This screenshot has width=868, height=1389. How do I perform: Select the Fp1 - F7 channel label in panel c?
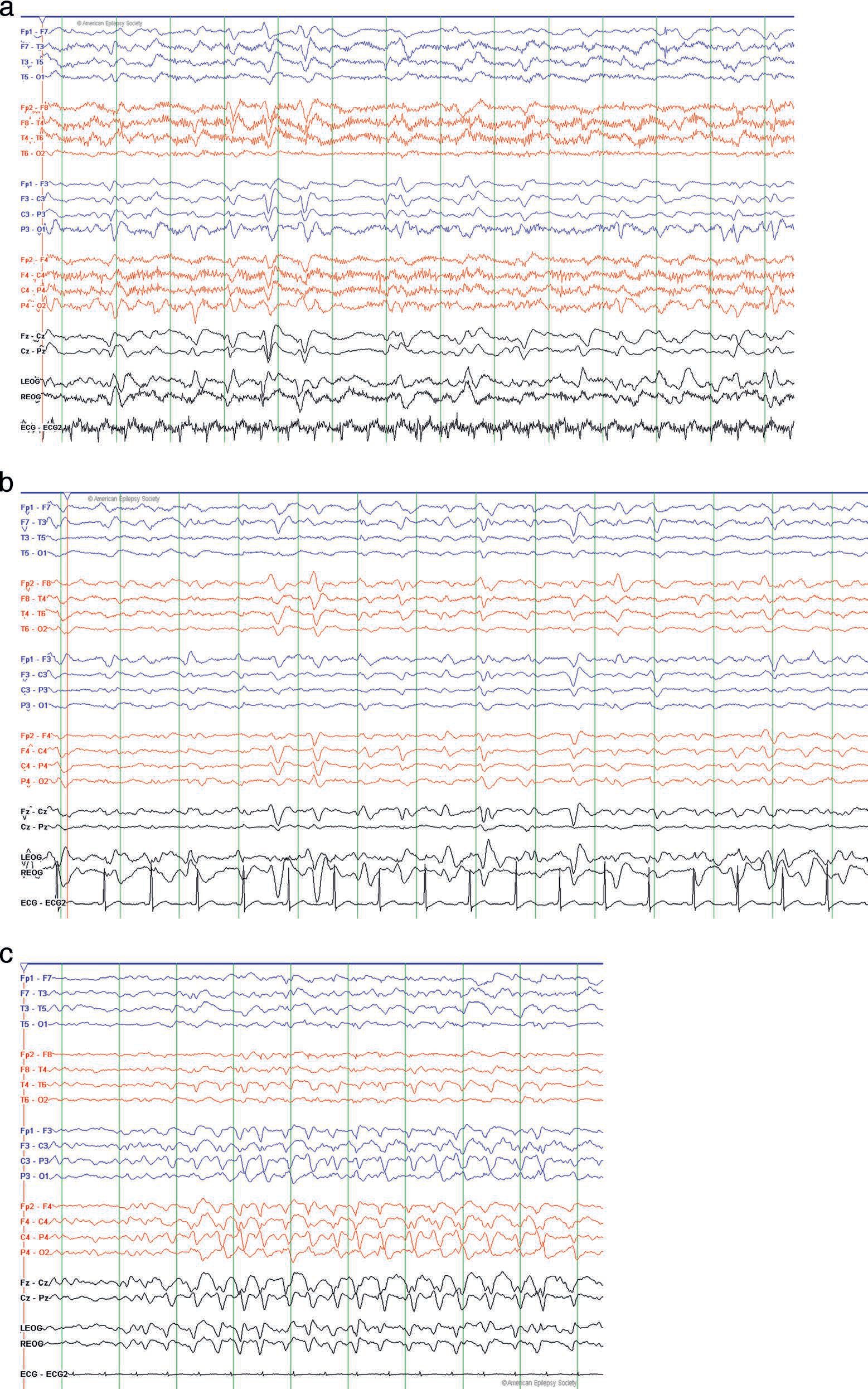pyautogui.click(x=36, y=978)
